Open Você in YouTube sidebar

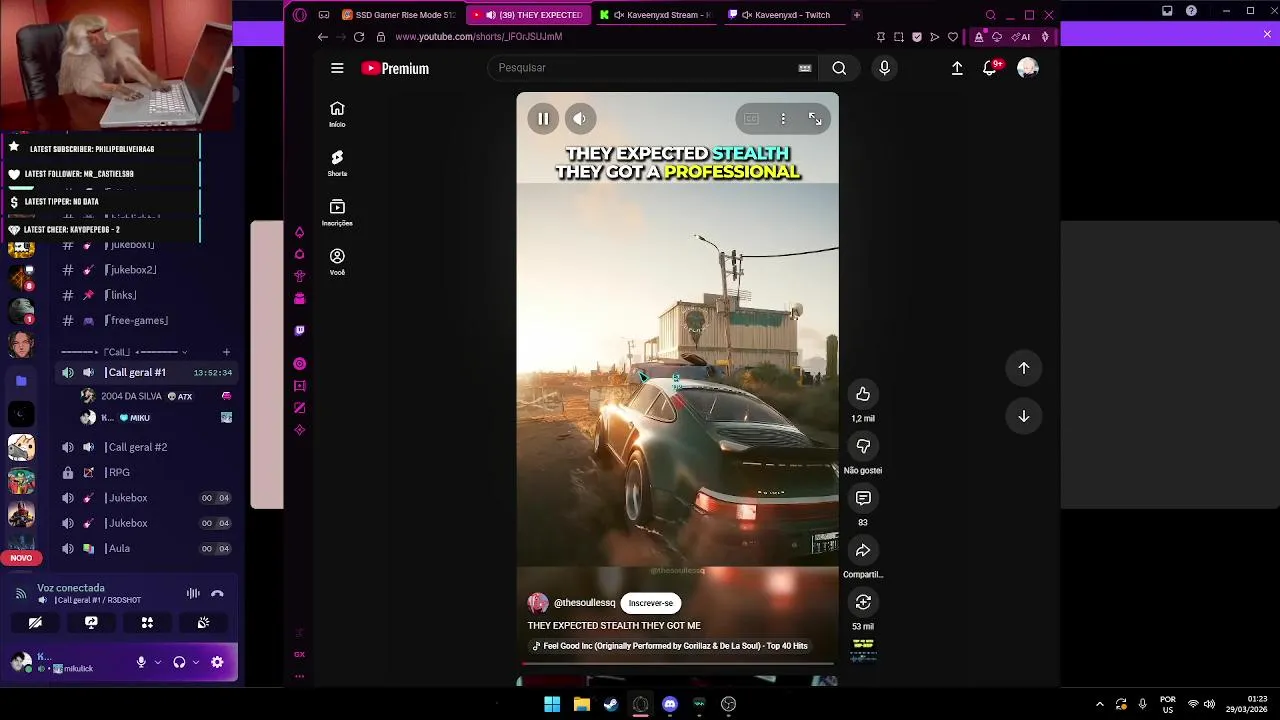[337, 262]
